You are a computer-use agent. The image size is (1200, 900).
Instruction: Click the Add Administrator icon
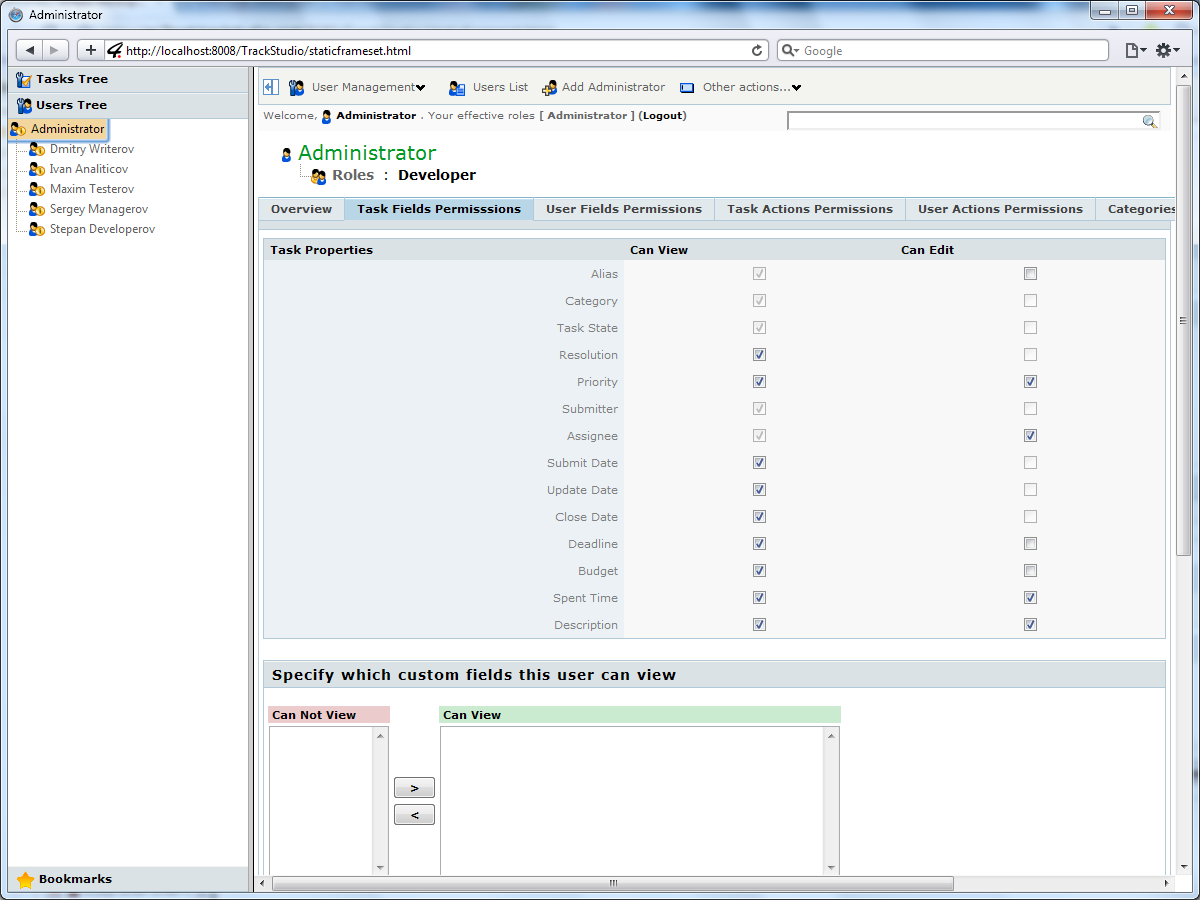(549, 88)
